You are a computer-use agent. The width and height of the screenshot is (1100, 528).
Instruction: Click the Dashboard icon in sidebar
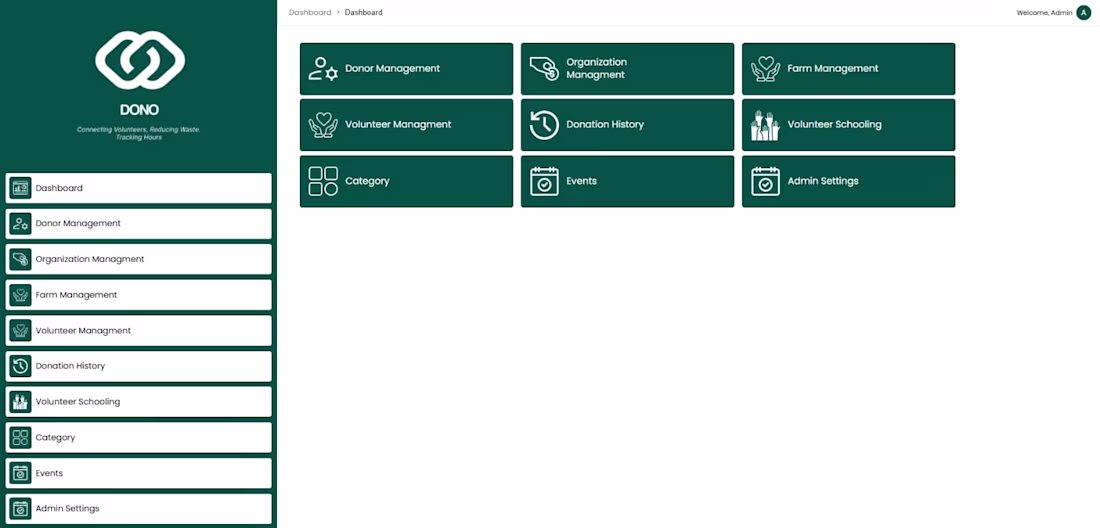pos(20,188)
